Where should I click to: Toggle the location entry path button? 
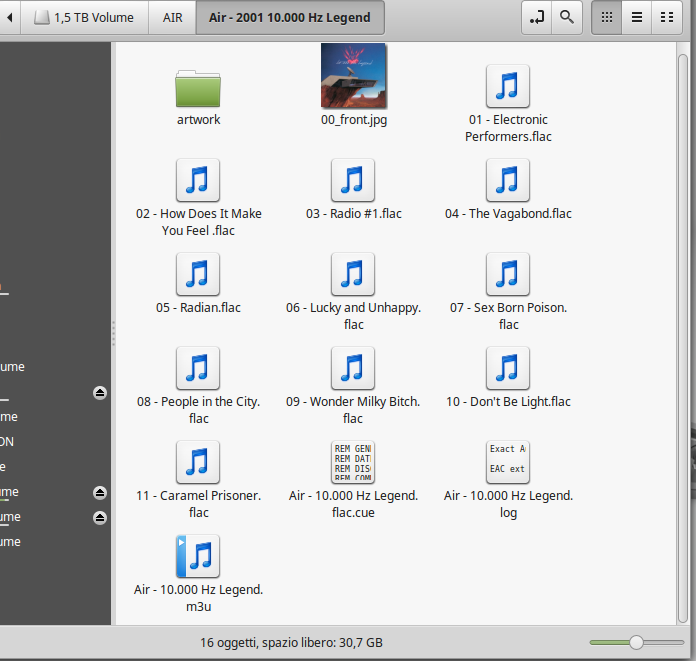(x=537, y=17)
